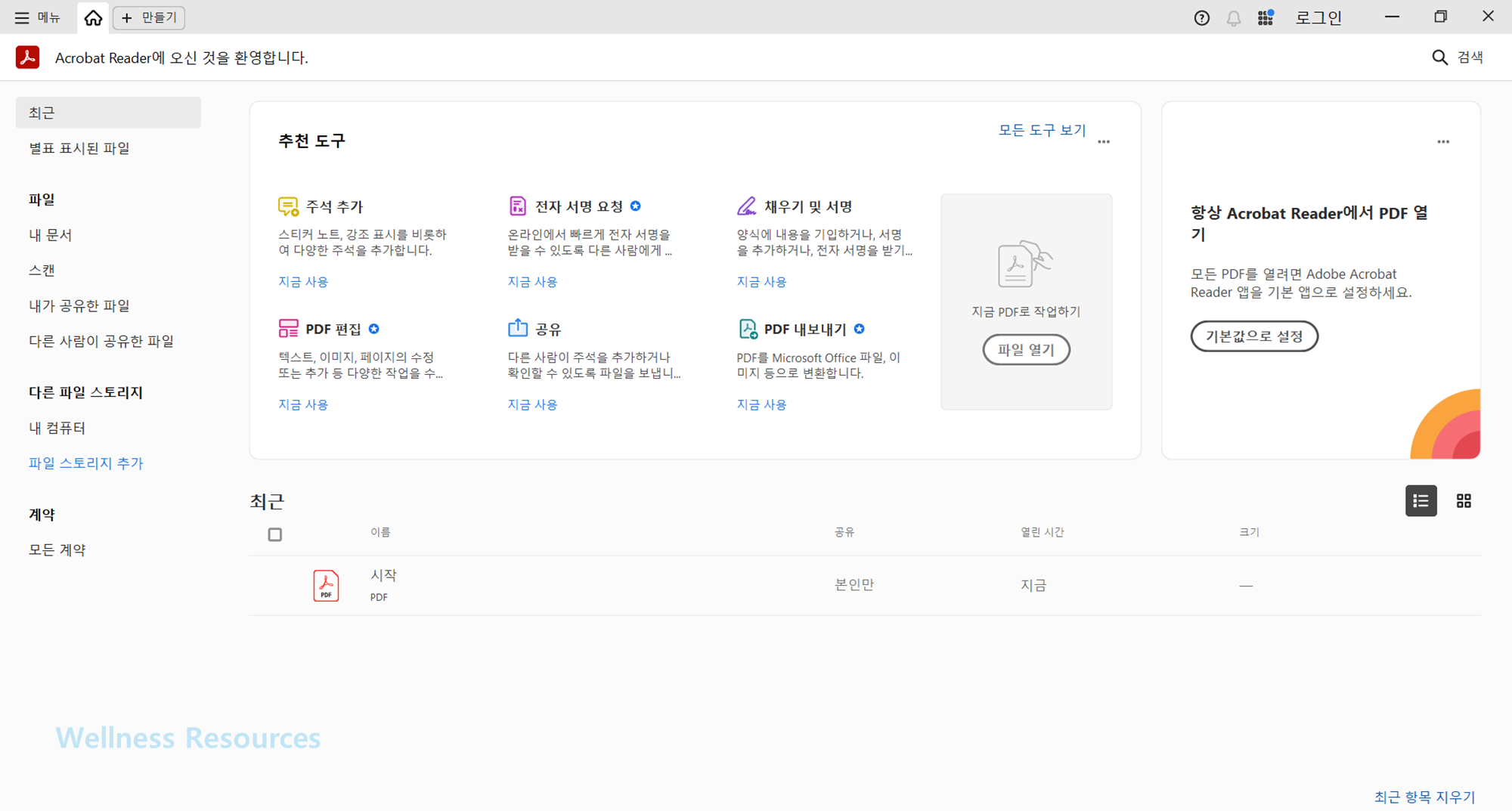Image resolution: width=1512 pixels, height=811 pixels.
Task: Click the 채우기 및 서명 tool title
Action: [808, 206]
